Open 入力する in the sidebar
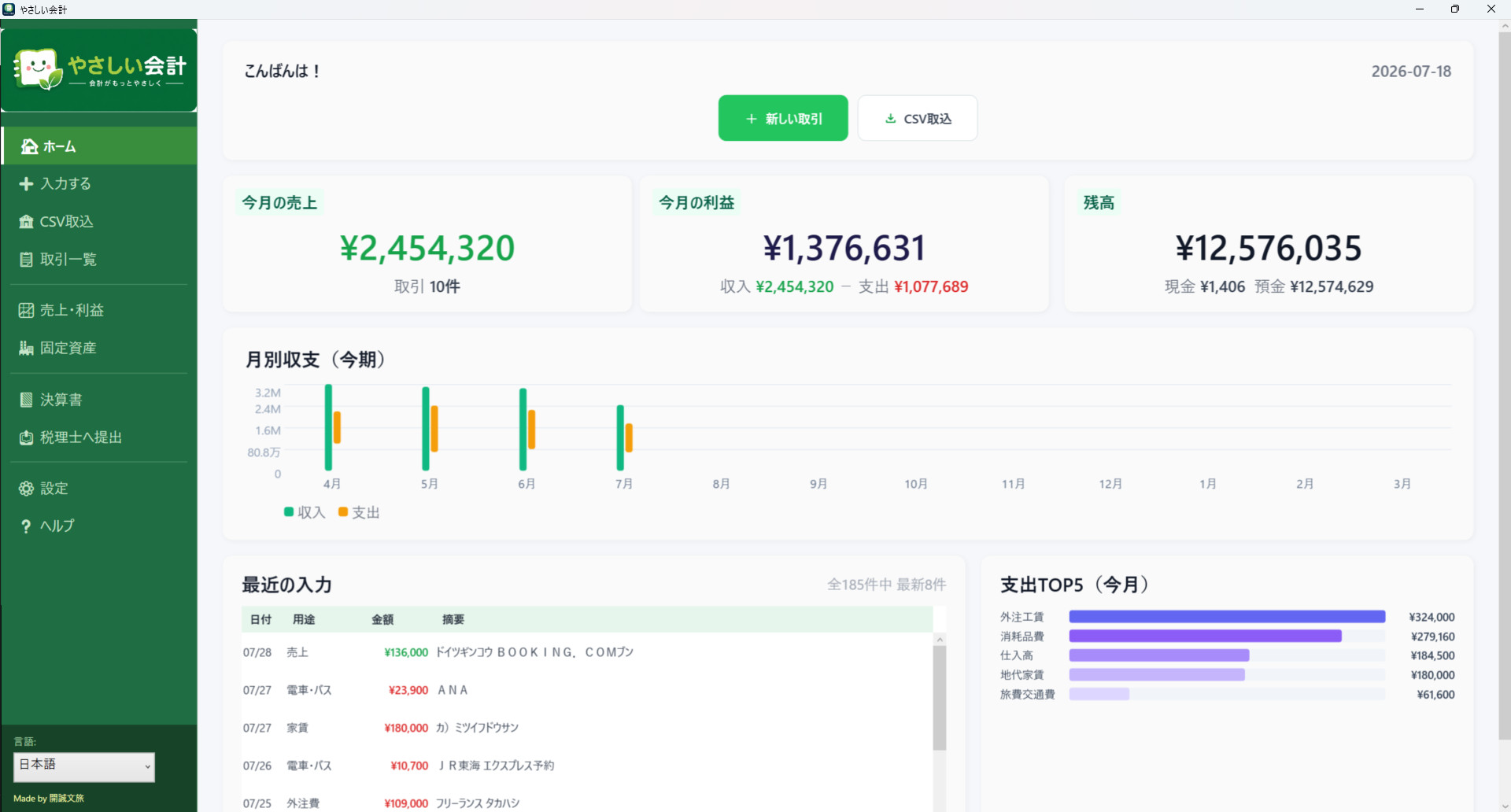 (x=99, y=184)
